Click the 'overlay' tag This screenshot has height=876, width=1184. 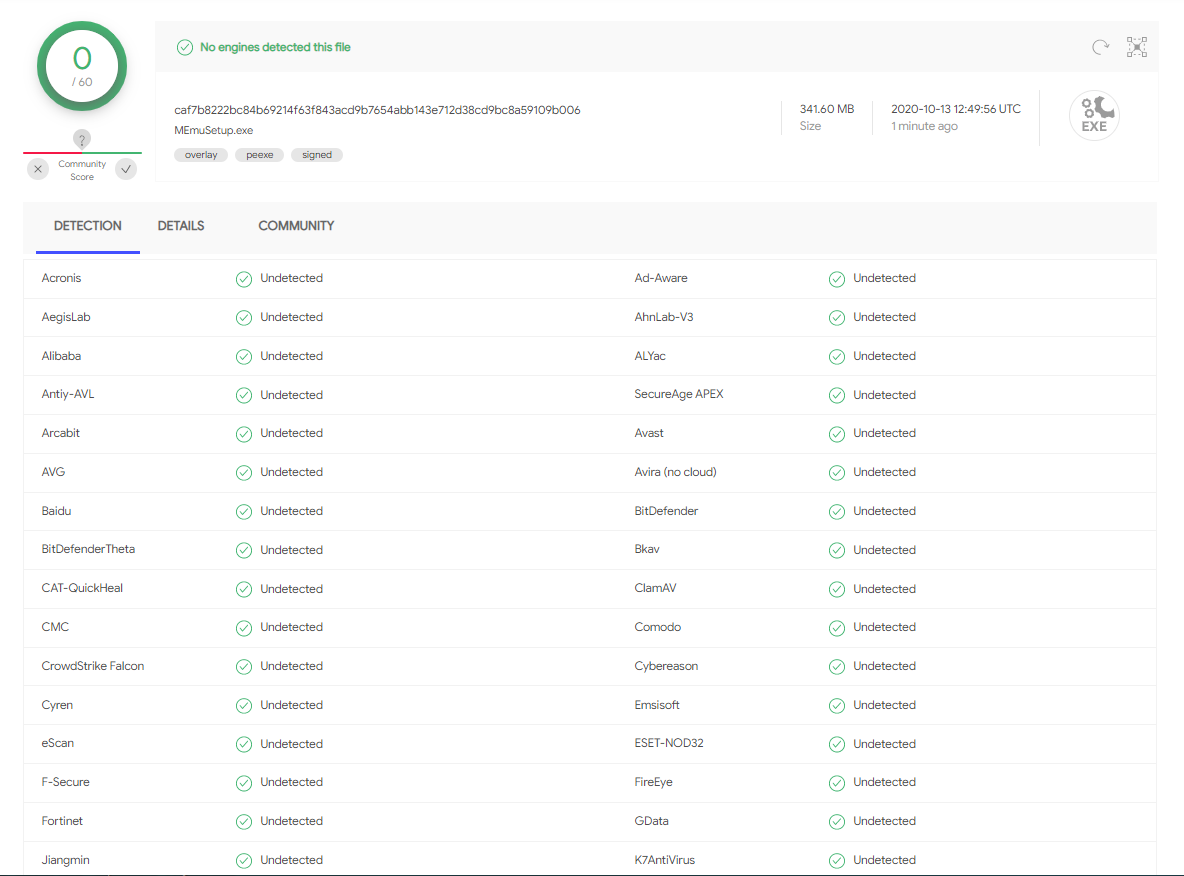click(201, 155)
